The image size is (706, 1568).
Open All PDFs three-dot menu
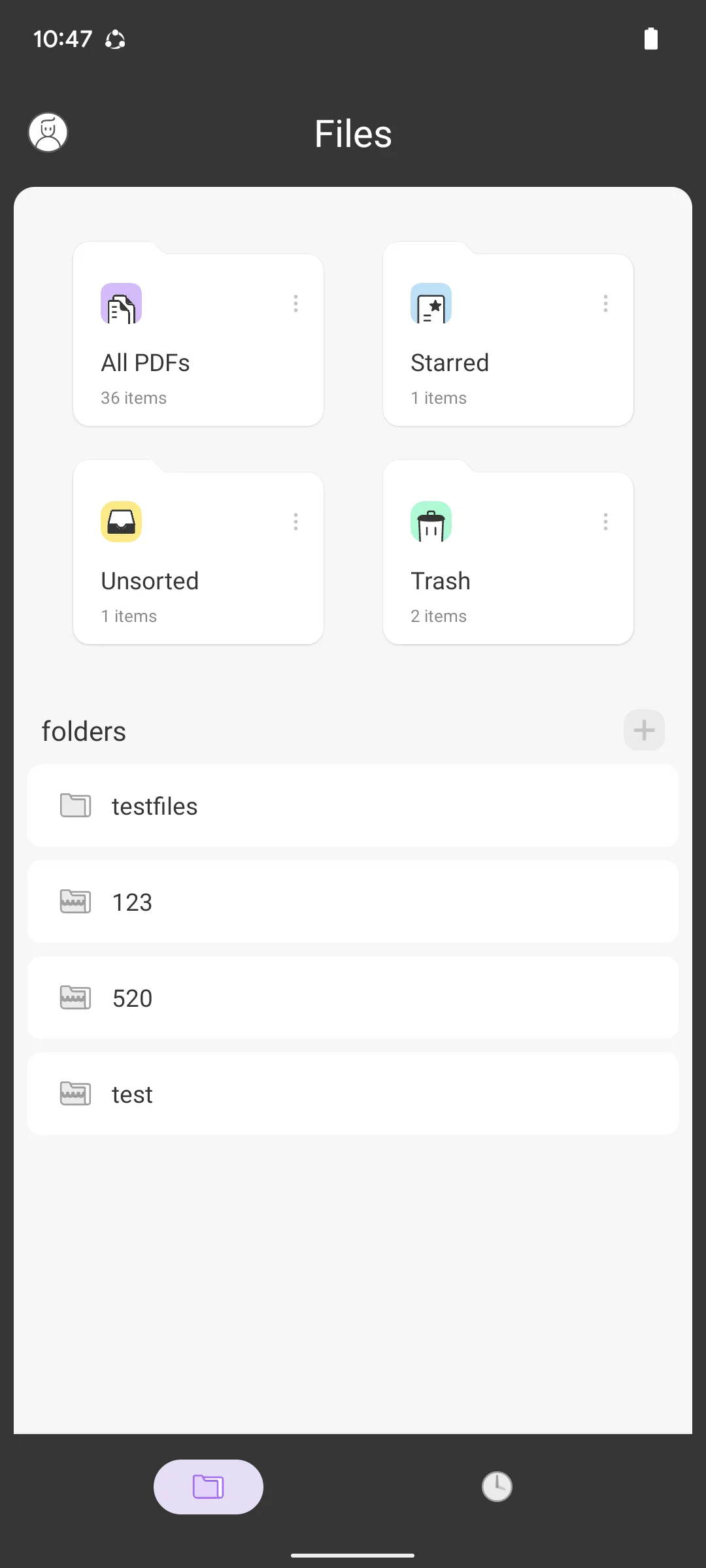coord(296,303)
